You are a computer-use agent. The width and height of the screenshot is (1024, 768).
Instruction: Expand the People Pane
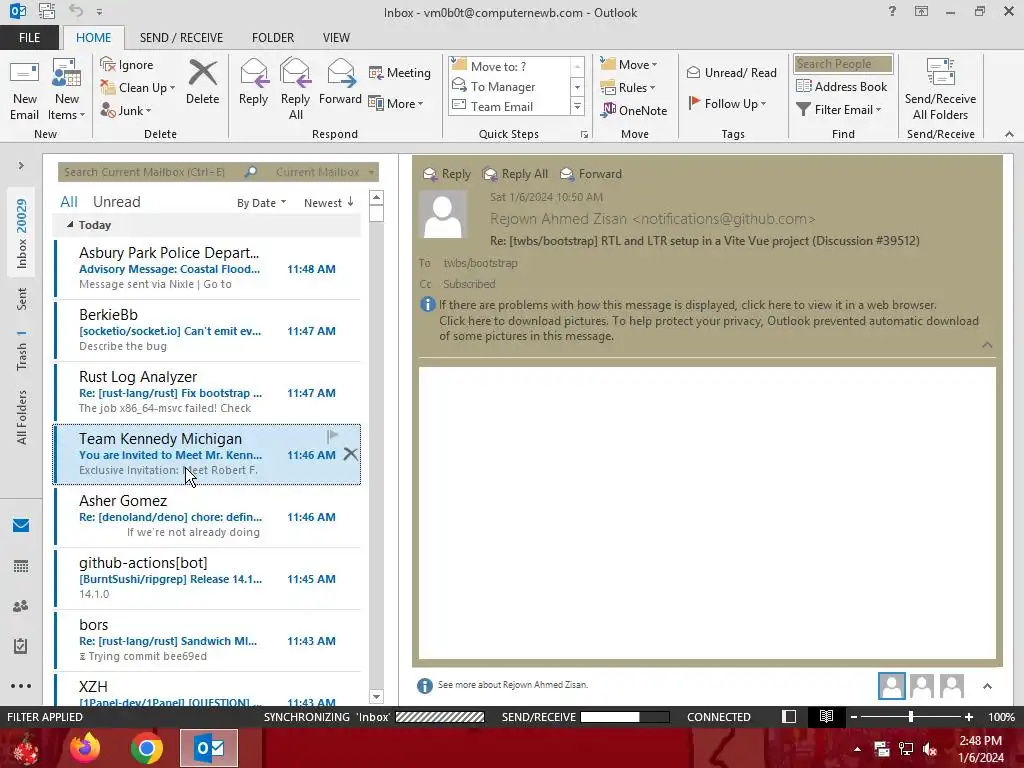tap(987, 686)
